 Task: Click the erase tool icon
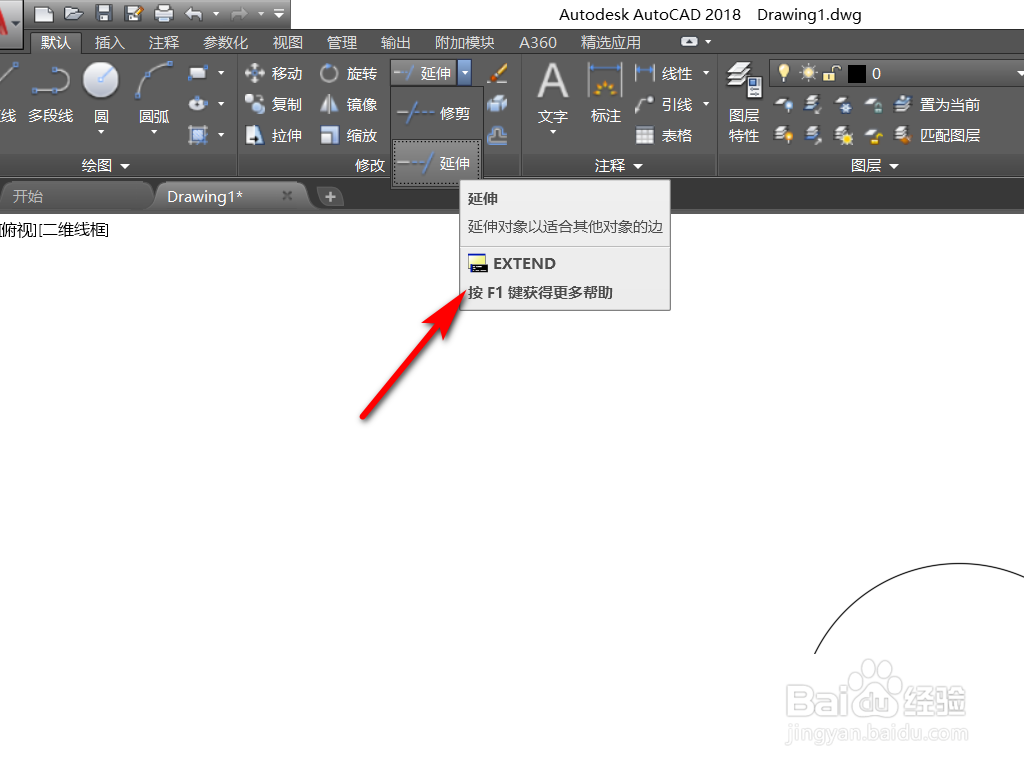click(498, 72)
